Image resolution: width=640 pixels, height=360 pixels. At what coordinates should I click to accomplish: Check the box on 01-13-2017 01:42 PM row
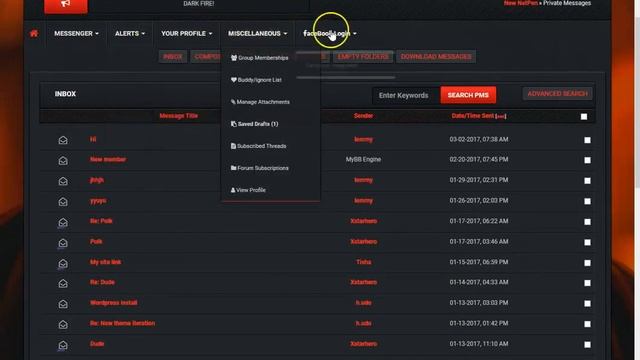coord(587,324)
